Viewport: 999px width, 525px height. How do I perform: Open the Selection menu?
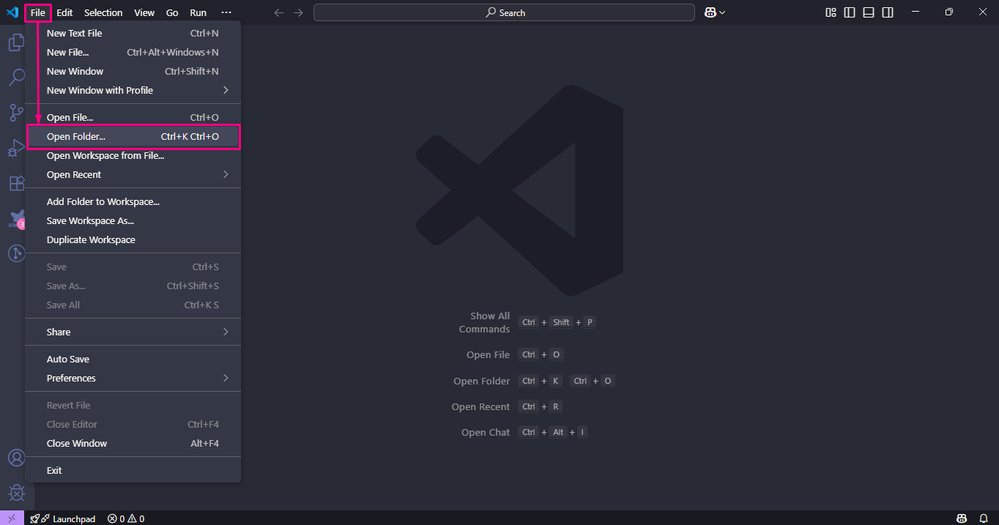point(103,13)
